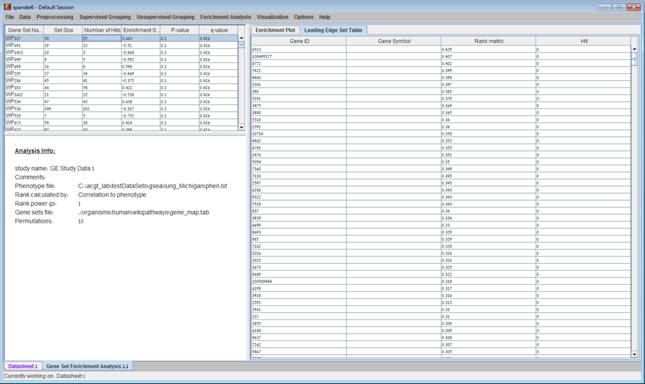The width and height of the screenshot is (645, 384).
Task: Select the Gene ID cell 10714
Action: [x=299, y=134]
